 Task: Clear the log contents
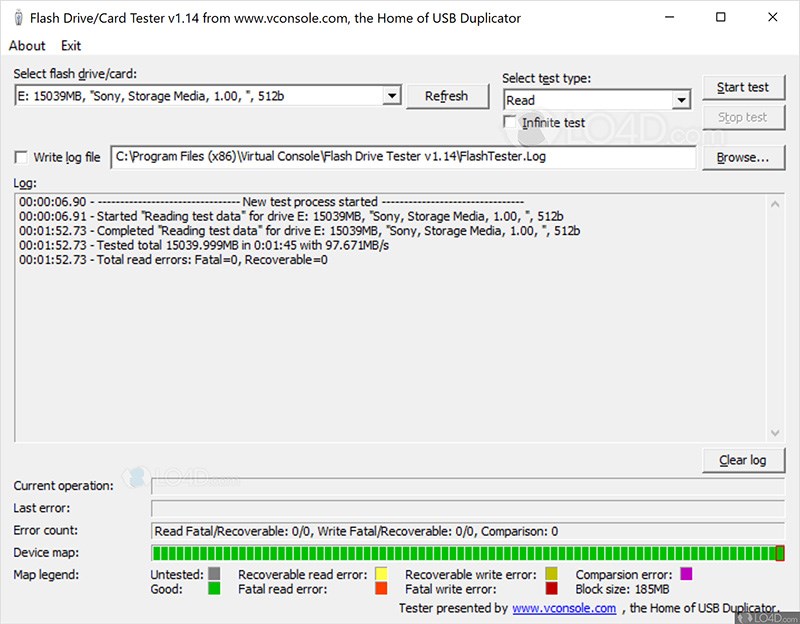coord(743,460)
